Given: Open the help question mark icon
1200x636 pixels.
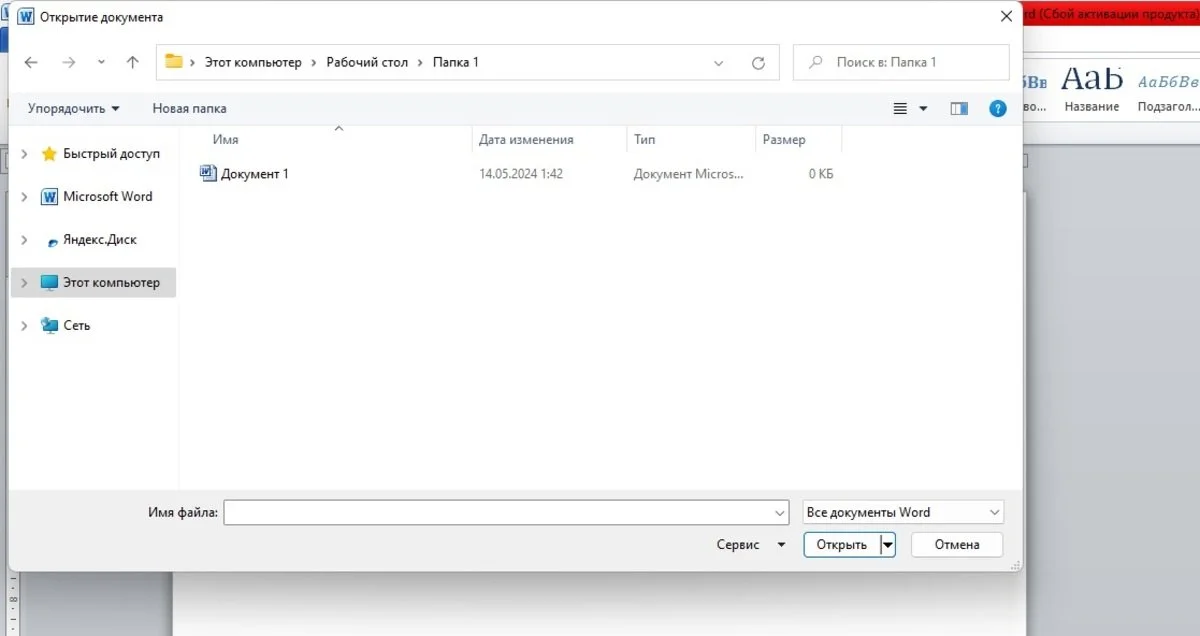Looking at the screenshot, I should tap(997, 108).
